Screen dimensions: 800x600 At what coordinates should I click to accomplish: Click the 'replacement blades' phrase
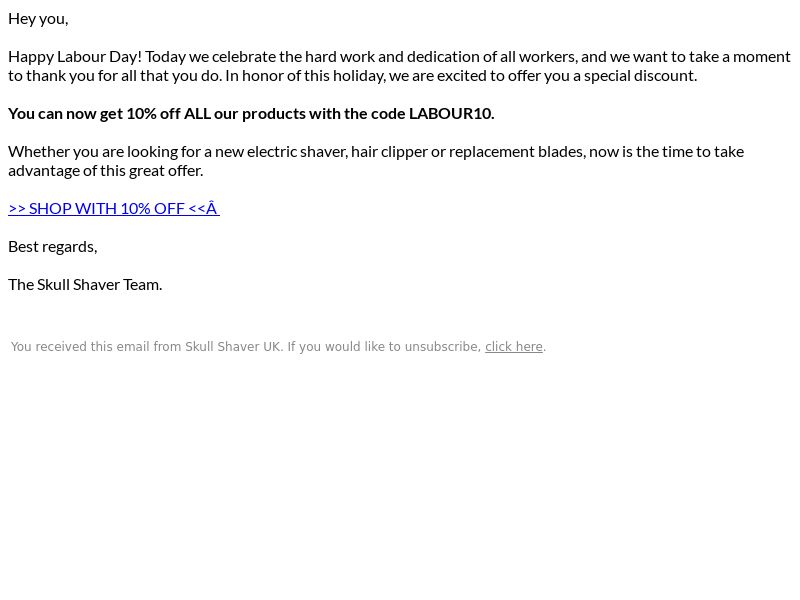tap(517, 152)
